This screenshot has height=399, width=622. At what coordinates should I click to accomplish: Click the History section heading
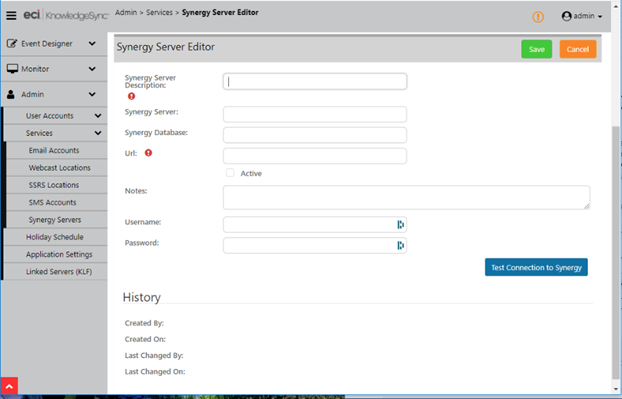(x=142, y=297)
